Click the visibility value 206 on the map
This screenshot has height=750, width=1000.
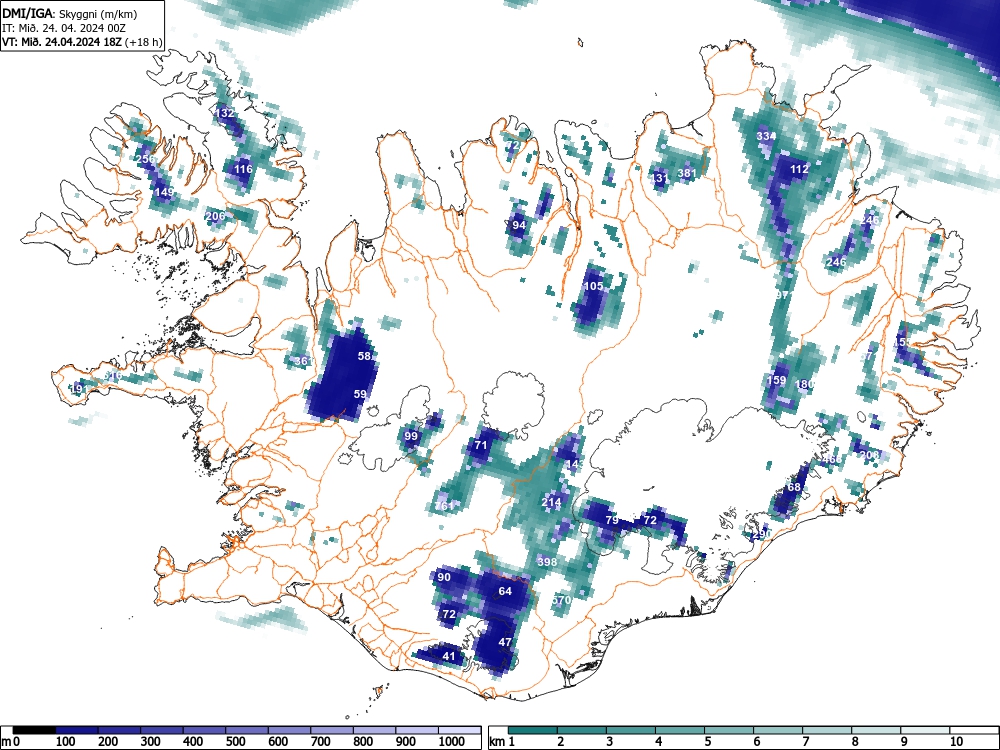click(x=216, y=216)
